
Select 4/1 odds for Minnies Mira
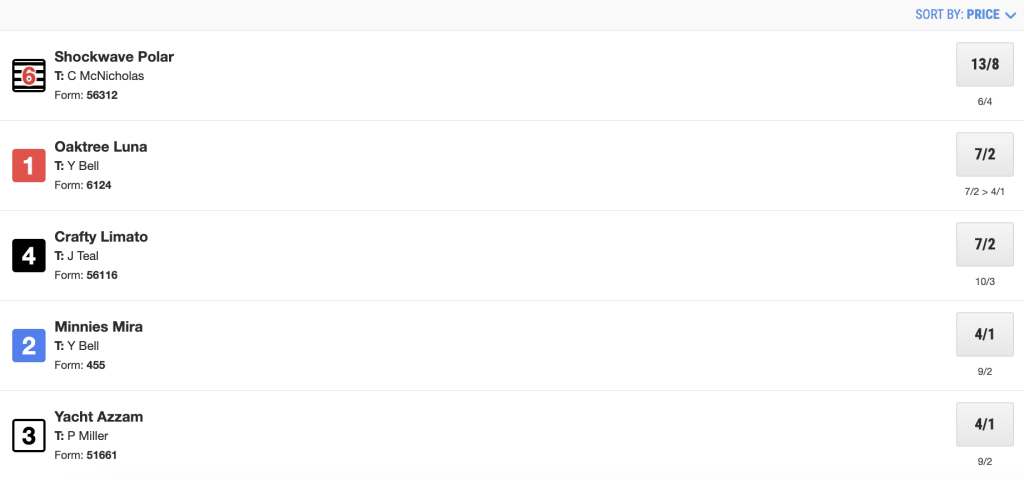(x=984, y=334)
